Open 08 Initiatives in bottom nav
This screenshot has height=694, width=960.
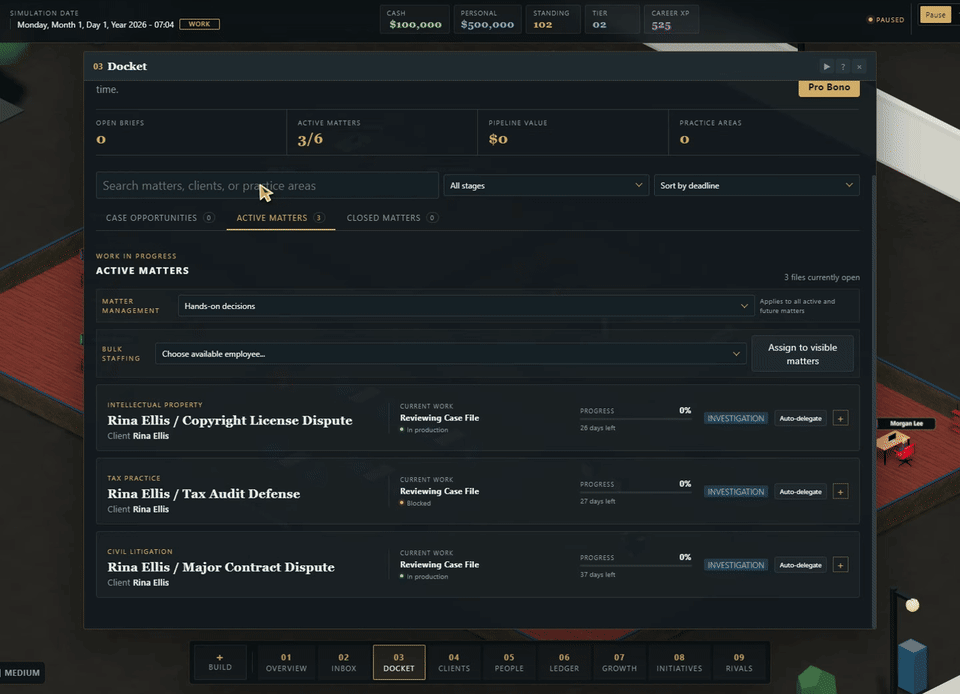(679, 662)
